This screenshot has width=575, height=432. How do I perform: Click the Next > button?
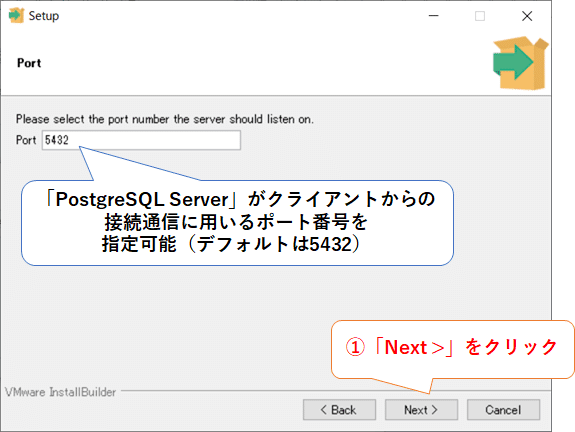coord(421,410)
